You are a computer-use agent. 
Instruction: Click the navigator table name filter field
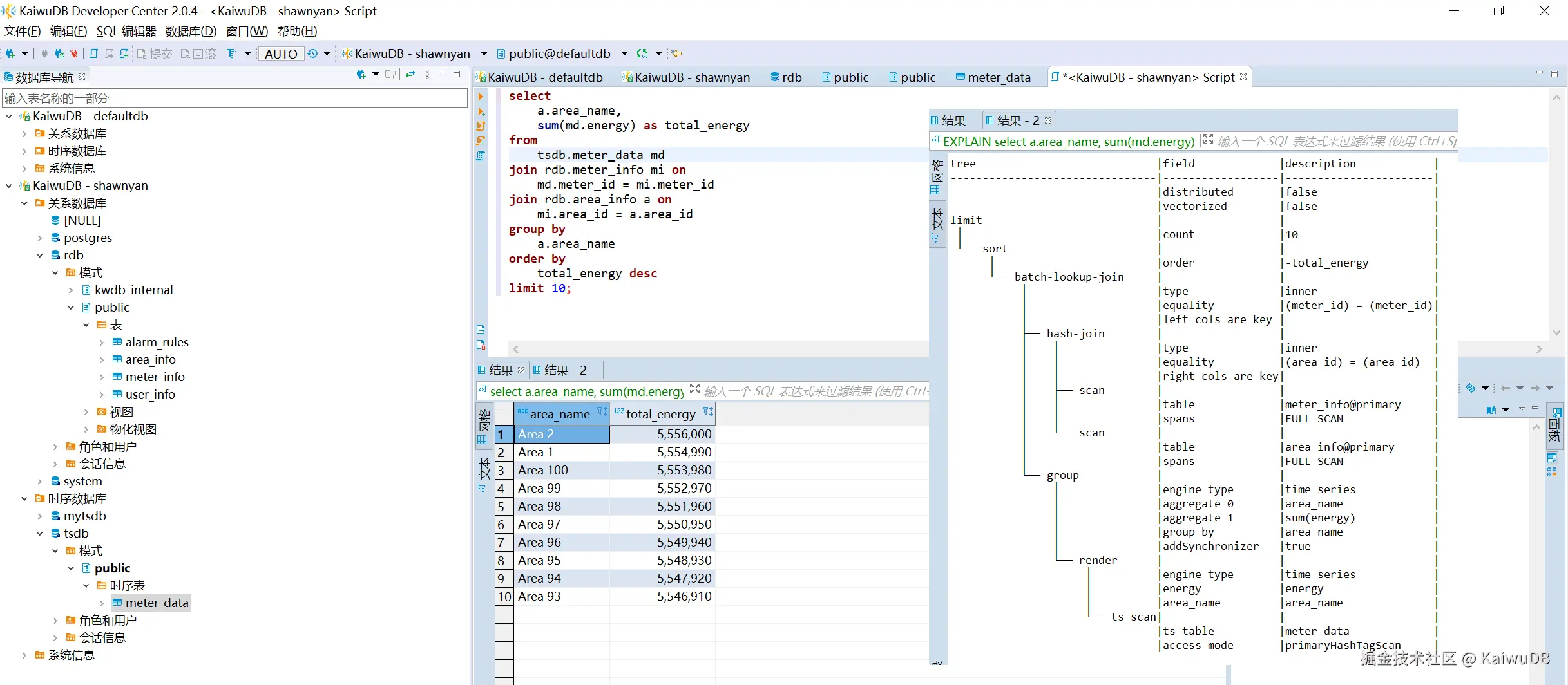click(x=234, y=98)
